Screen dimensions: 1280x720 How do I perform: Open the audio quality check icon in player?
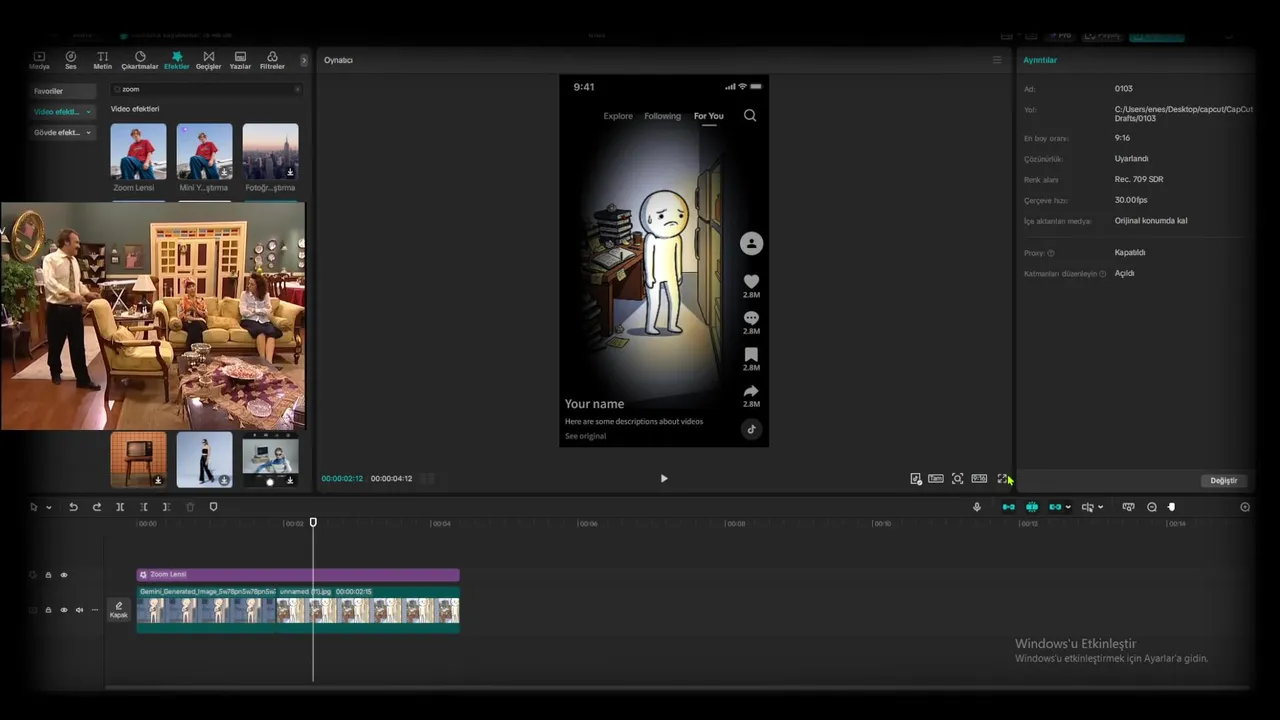coord(916,479)
